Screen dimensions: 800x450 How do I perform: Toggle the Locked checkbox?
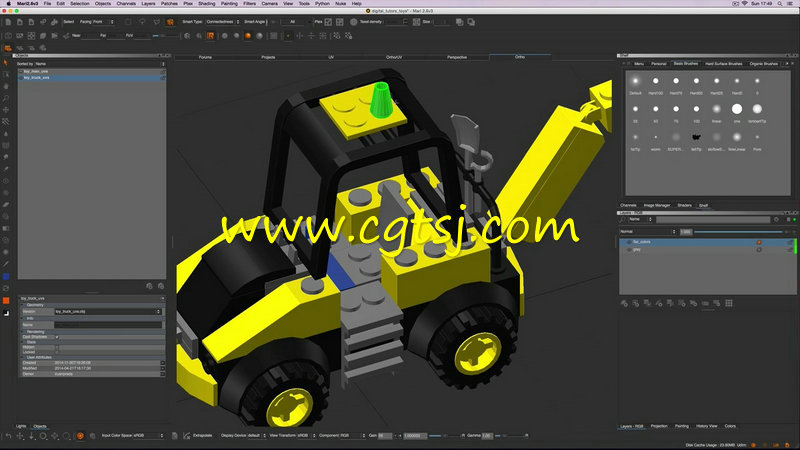[57, 352]
